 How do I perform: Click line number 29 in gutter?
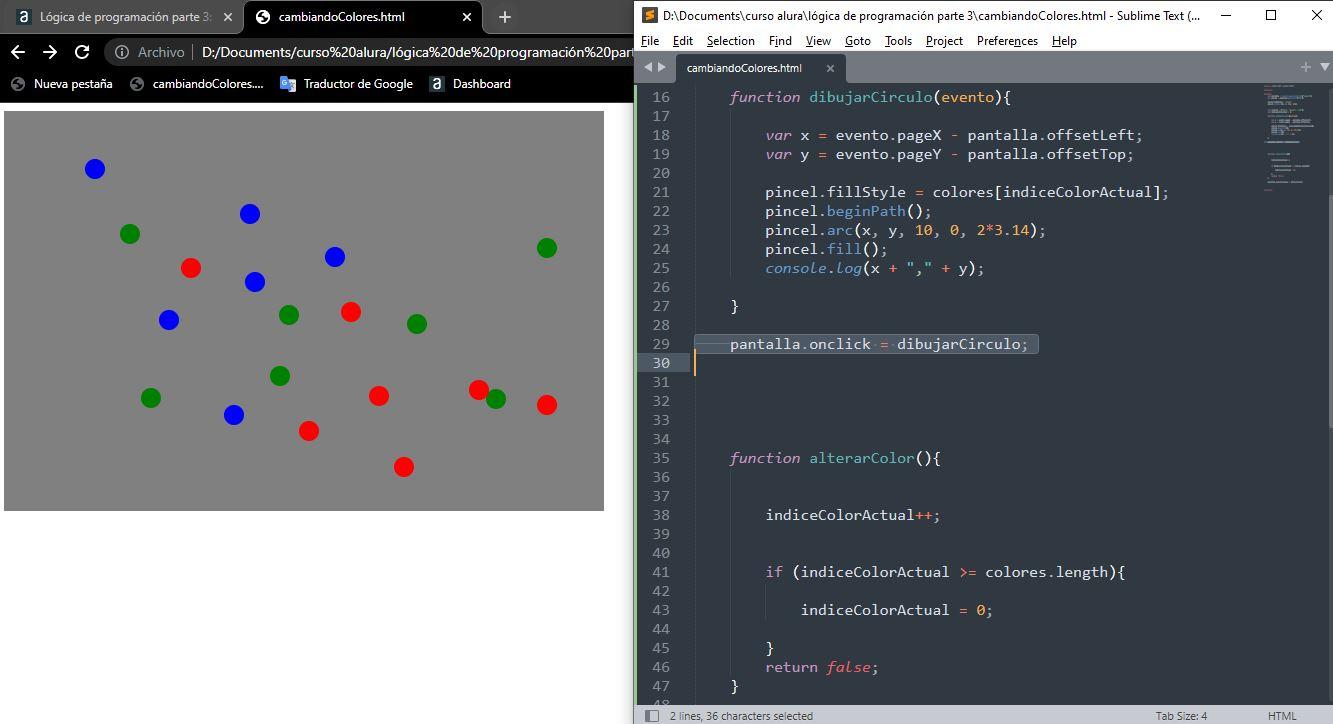[x=660, y=344]
